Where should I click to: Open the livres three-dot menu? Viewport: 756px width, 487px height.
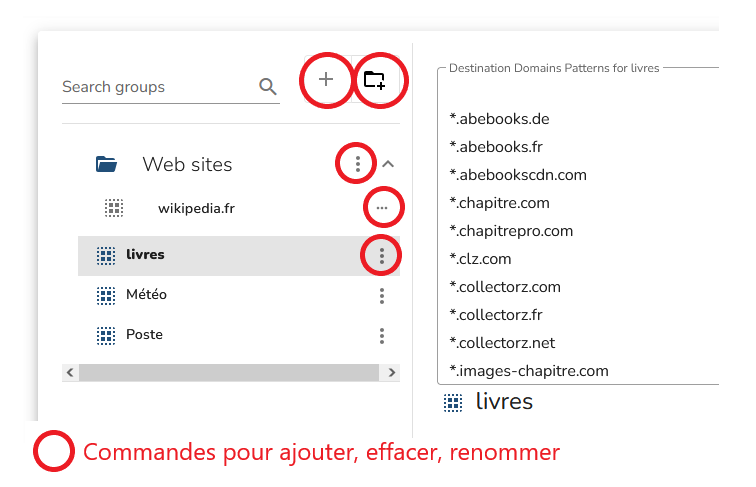click(381, 256)
